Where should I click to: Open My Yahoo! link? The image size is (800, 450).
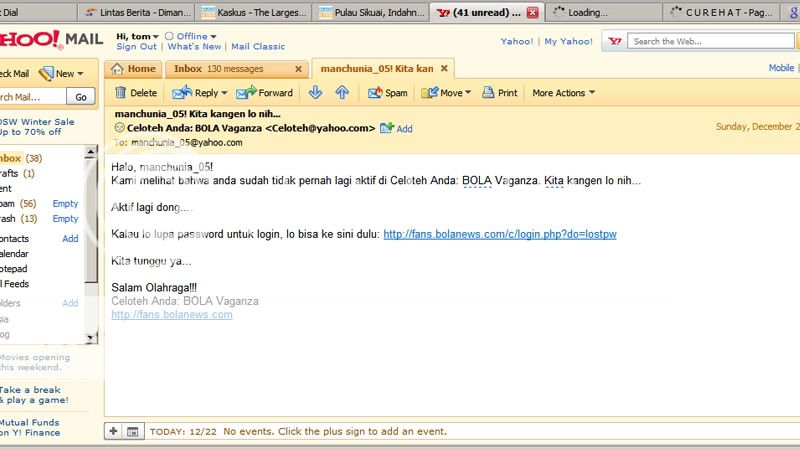pos(568,41)
